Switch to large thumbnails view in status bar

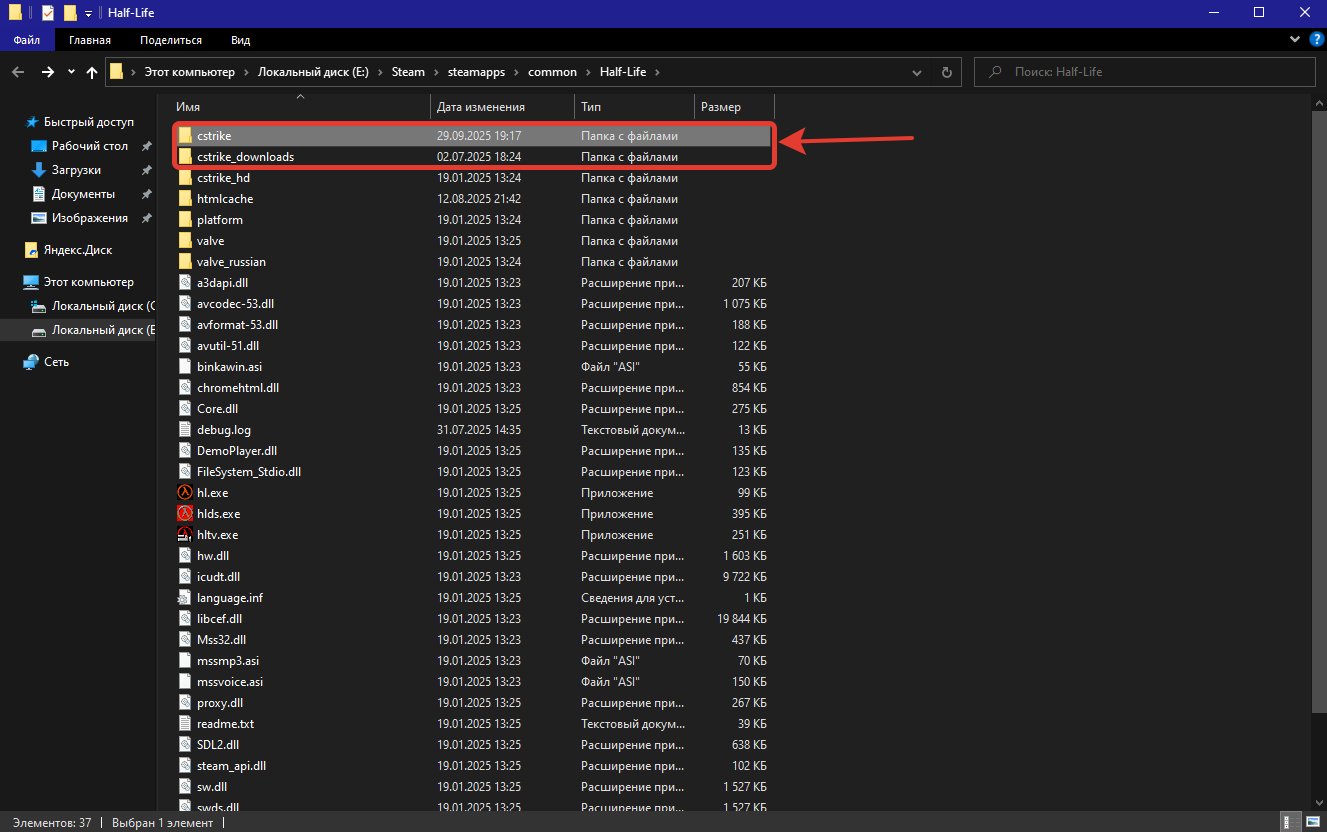pos(1311,822)
